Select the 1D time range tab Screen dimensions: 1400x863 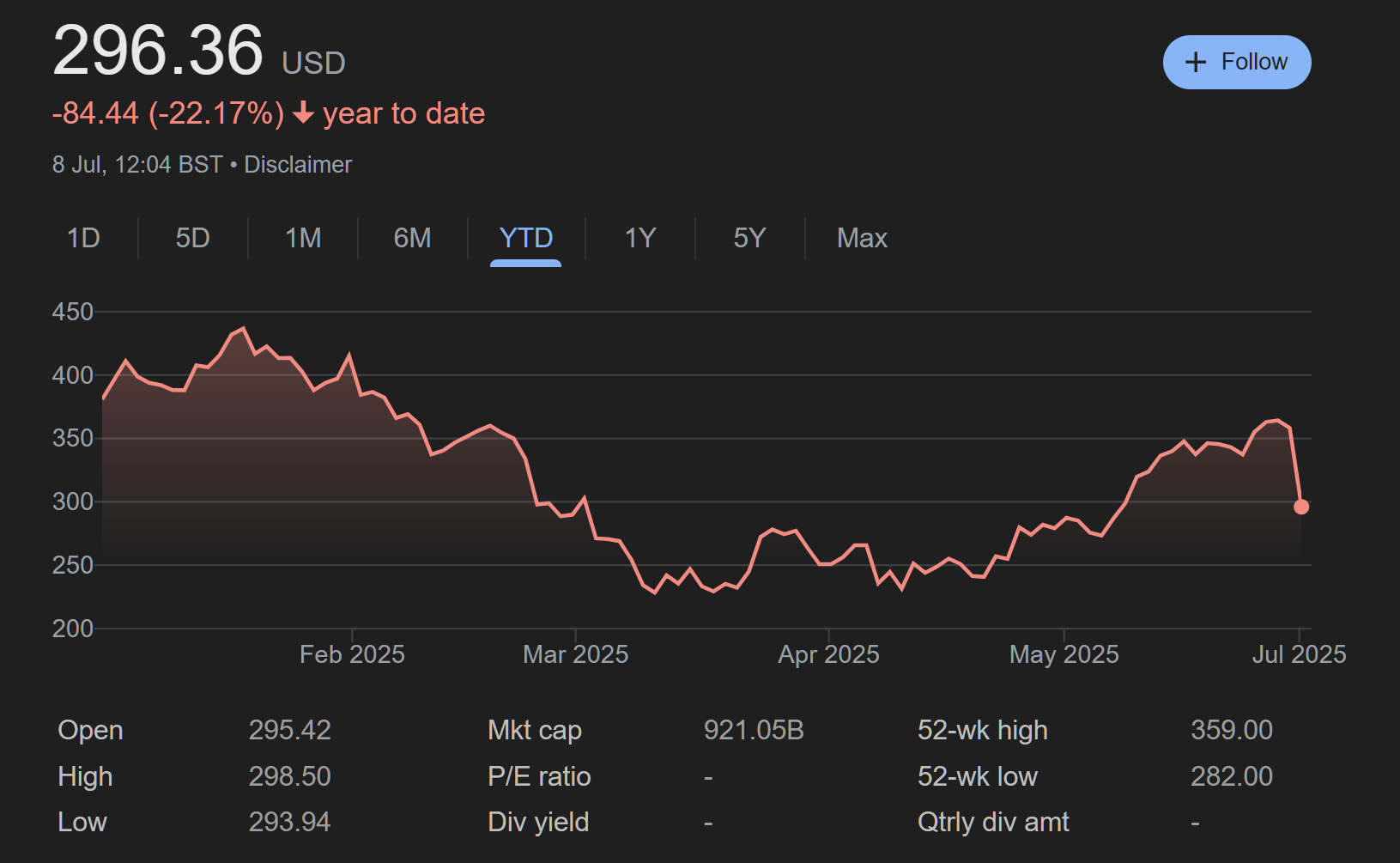(83, 238)
